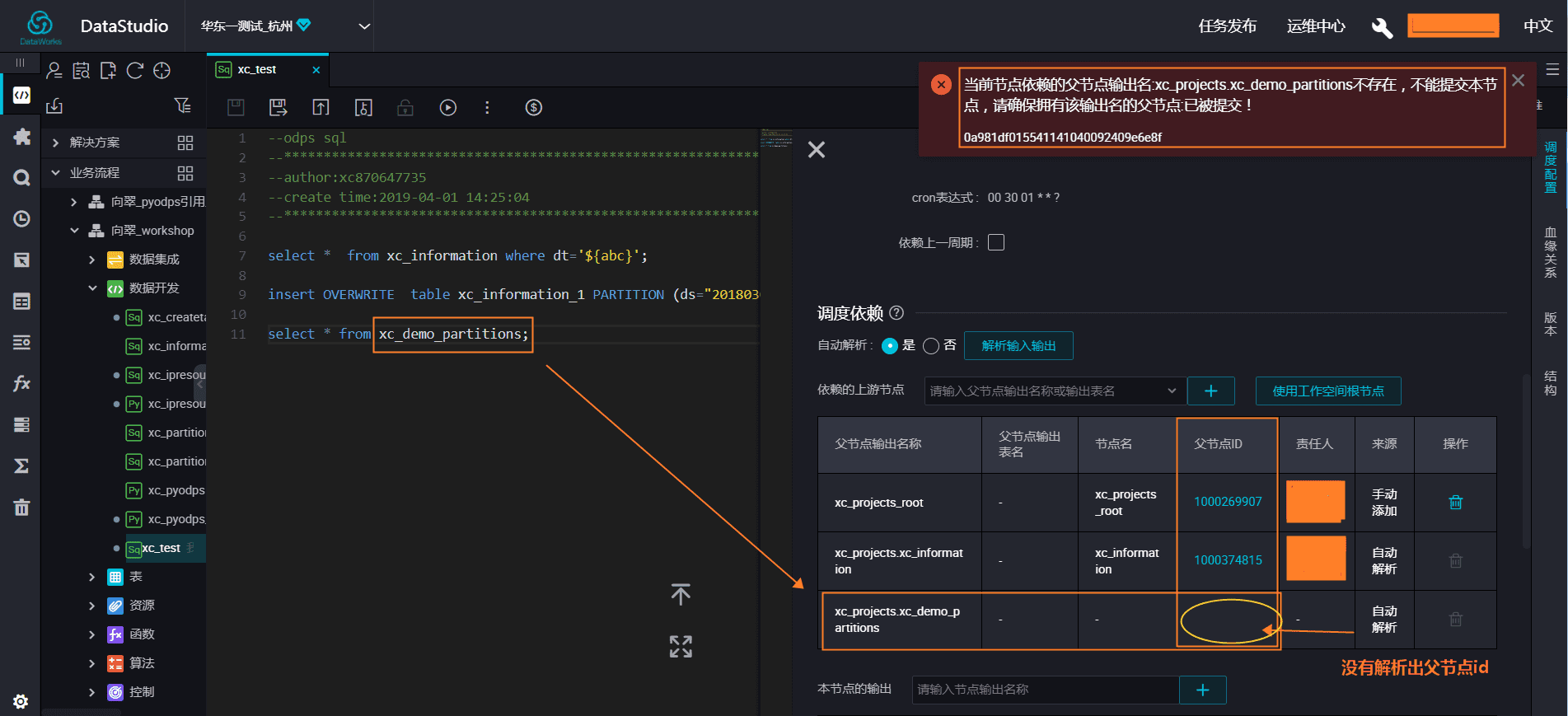Collapse the 数据开发 folder
1568x716 pixels.
coord(92,288)
